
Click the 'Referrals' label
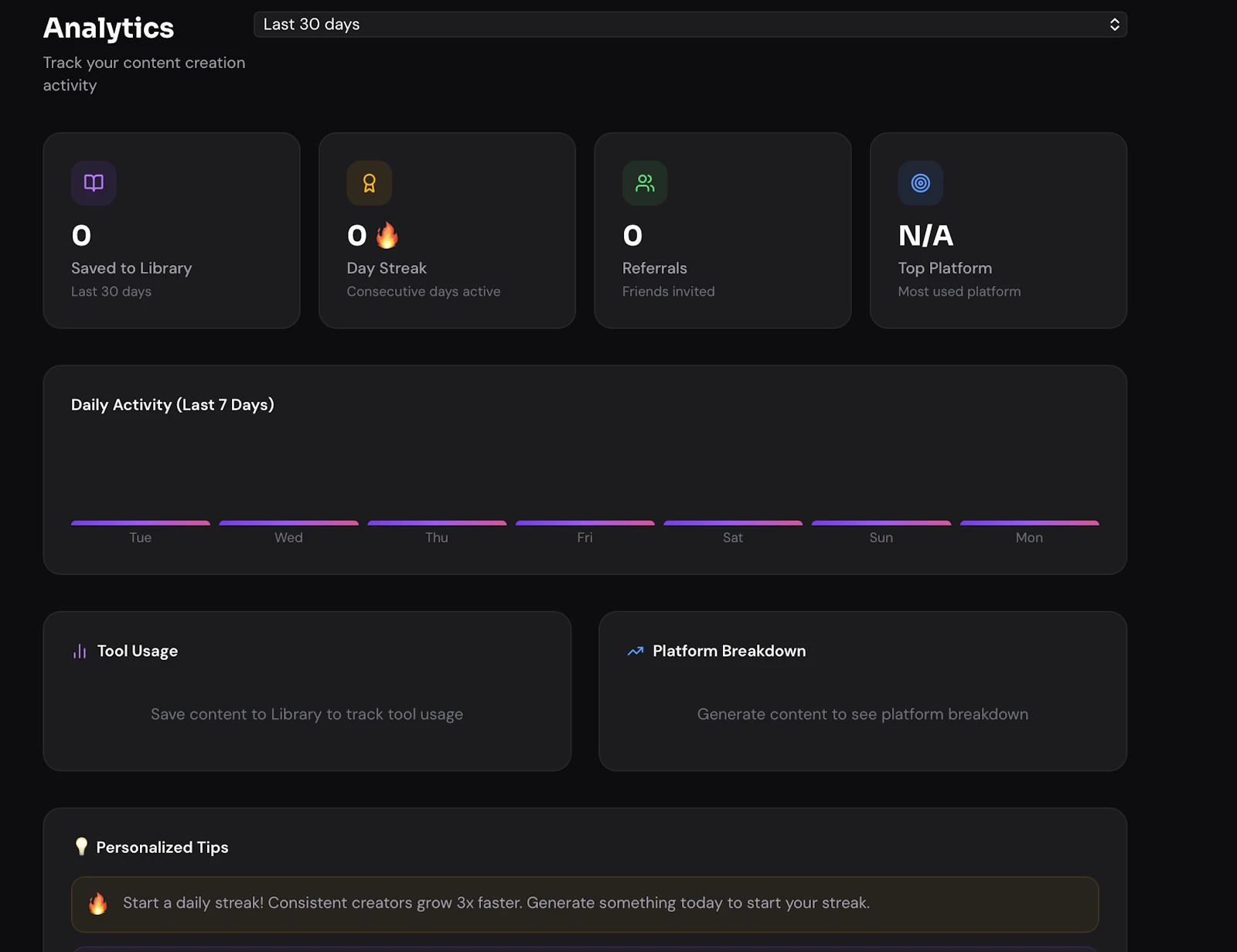point(655,268)
